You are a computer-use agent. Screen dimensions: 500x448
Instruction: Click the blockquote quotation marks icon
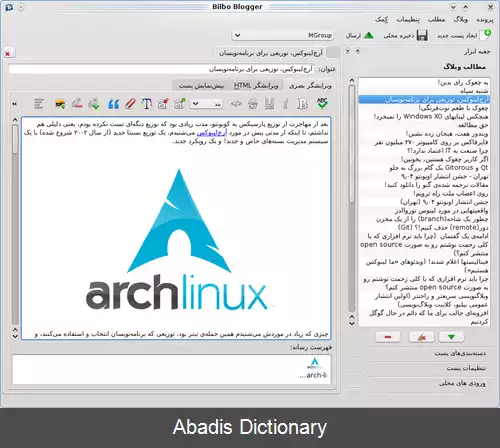113,104
